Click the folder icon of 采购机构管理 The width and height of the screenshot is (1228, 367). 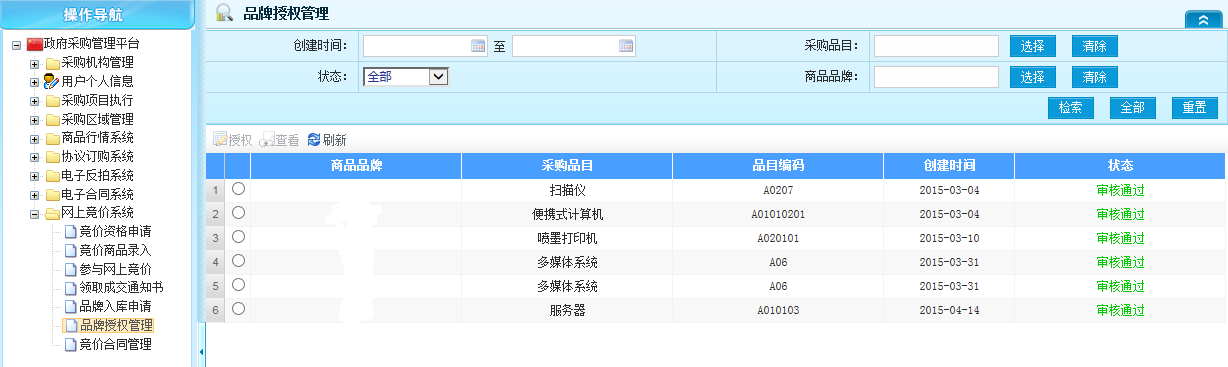[52, 63]
